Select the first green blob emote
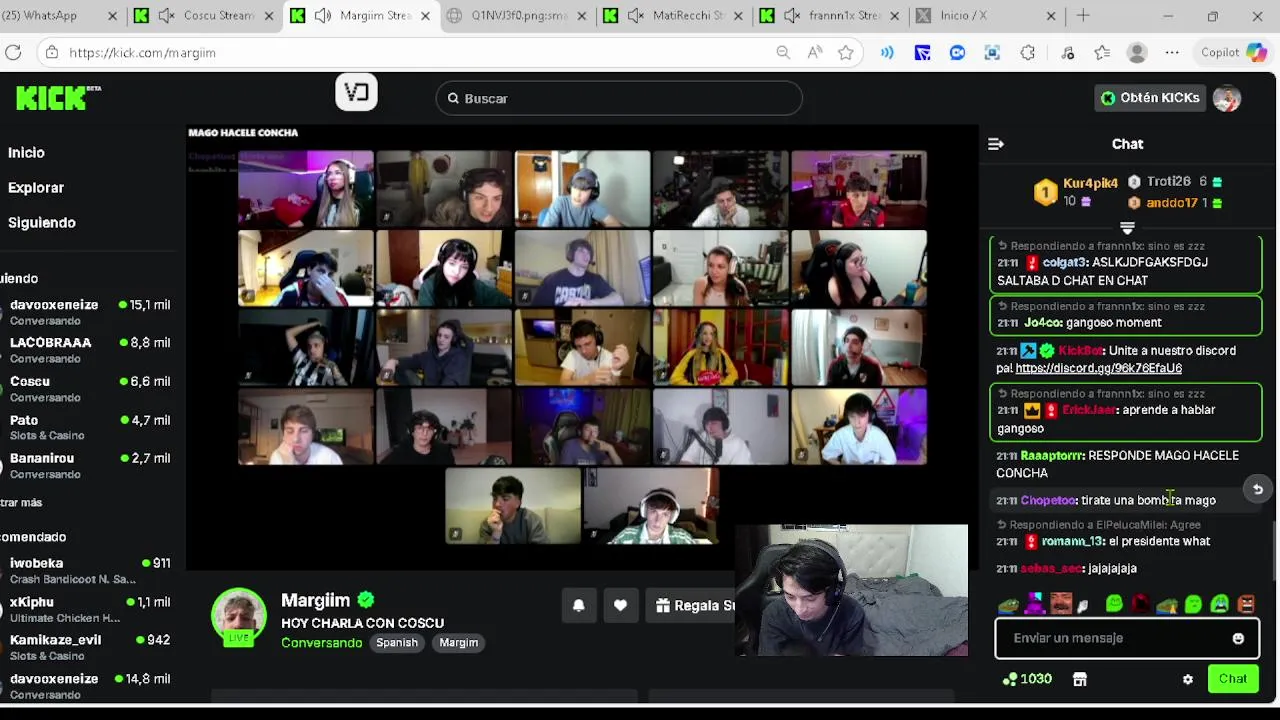Screen dimensions: 1280x720 (1114, 604)
